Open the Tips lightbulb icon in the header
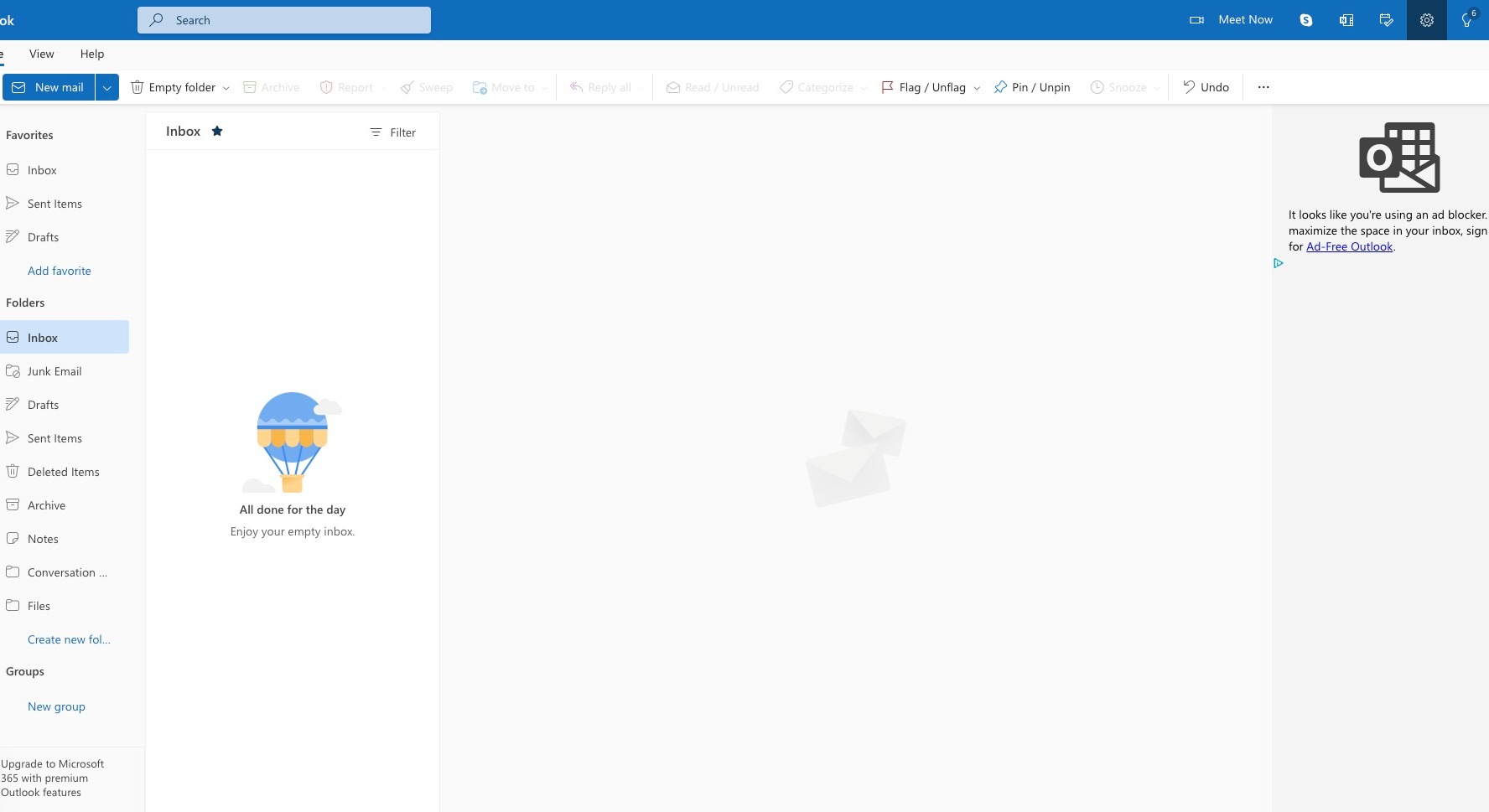The image size is (1489, 812). (x=1467, y=20)
